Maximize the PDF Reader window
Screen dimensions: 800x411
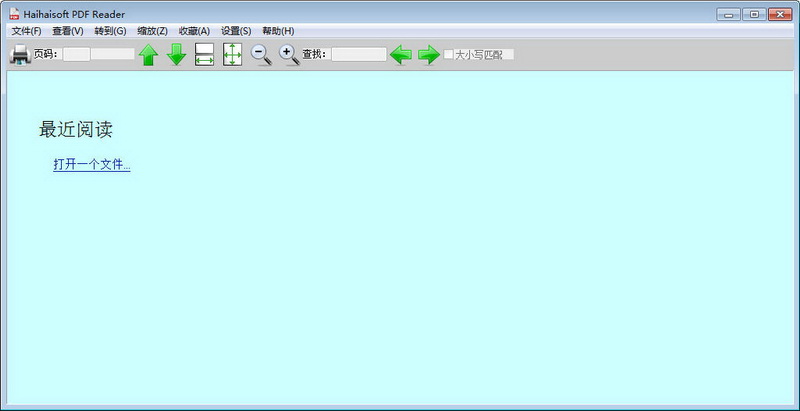click(754, 14)
